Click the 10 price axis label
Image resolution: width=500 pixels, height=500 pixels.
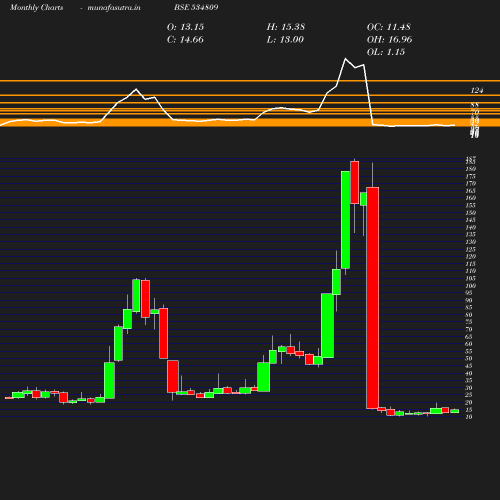469,417
